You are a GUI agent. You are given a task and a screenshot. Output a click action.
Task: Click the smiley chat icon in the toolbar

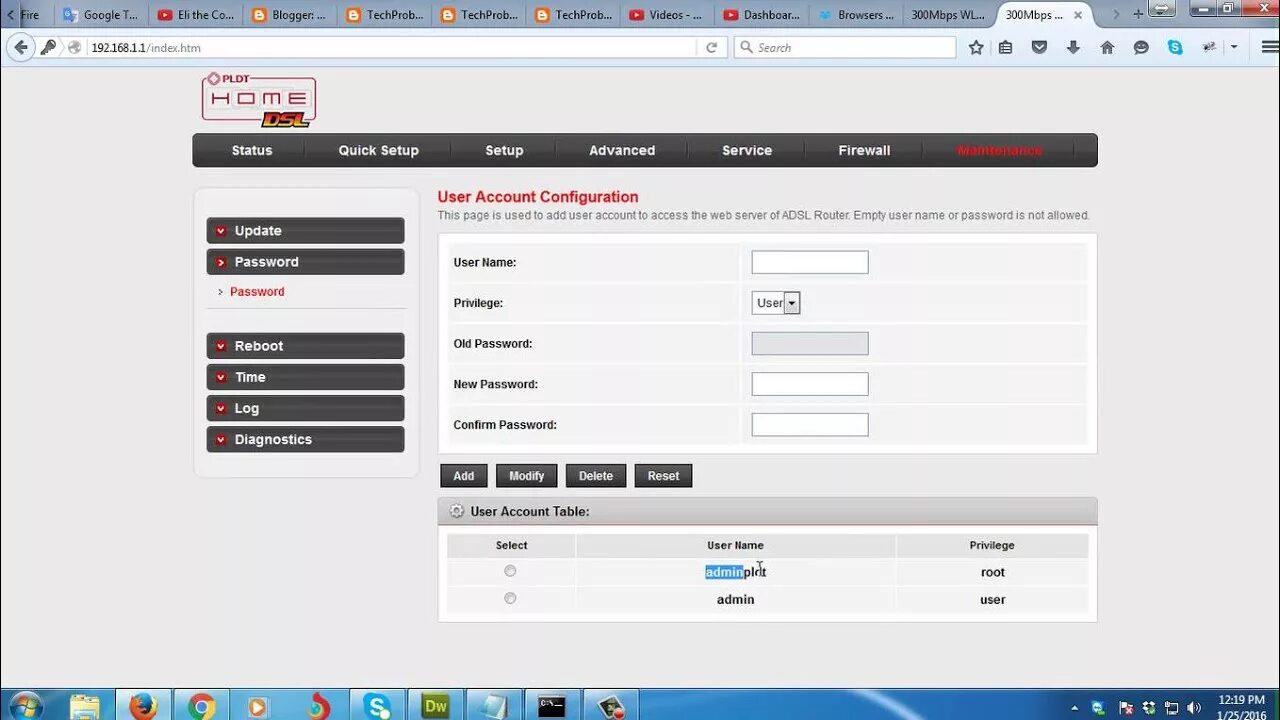1141,47
